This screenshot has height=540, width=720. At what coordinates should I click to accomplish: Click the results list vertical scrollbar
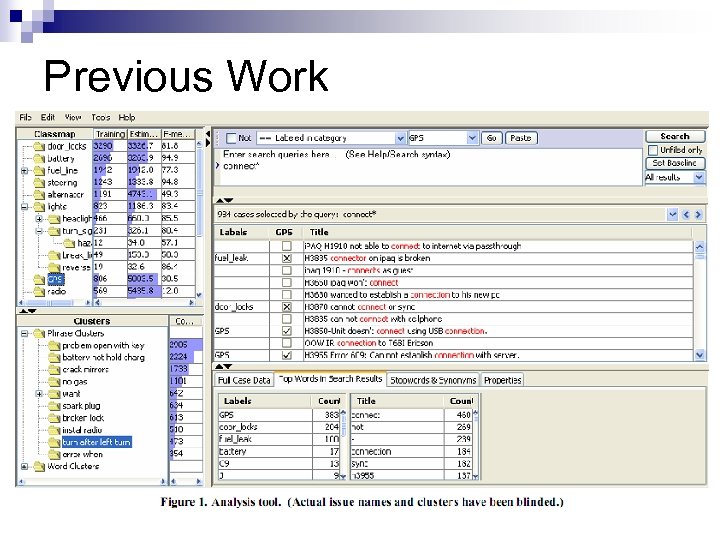tap(699, 300)
